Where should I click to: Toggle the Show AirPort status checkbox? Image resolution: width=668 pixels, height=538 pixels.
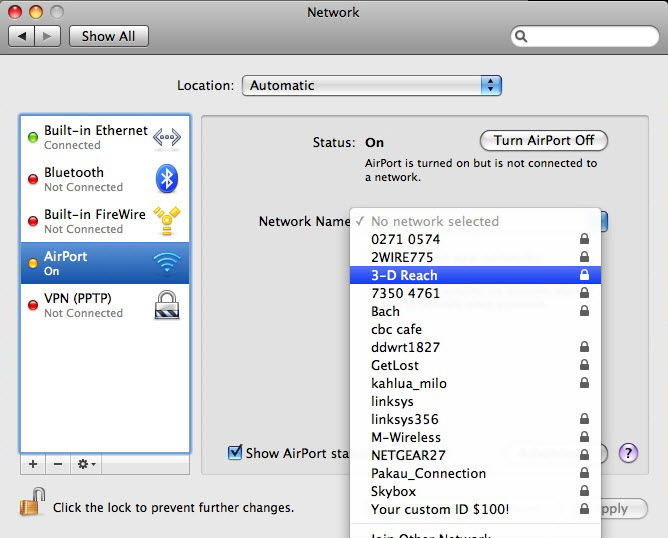235,453
